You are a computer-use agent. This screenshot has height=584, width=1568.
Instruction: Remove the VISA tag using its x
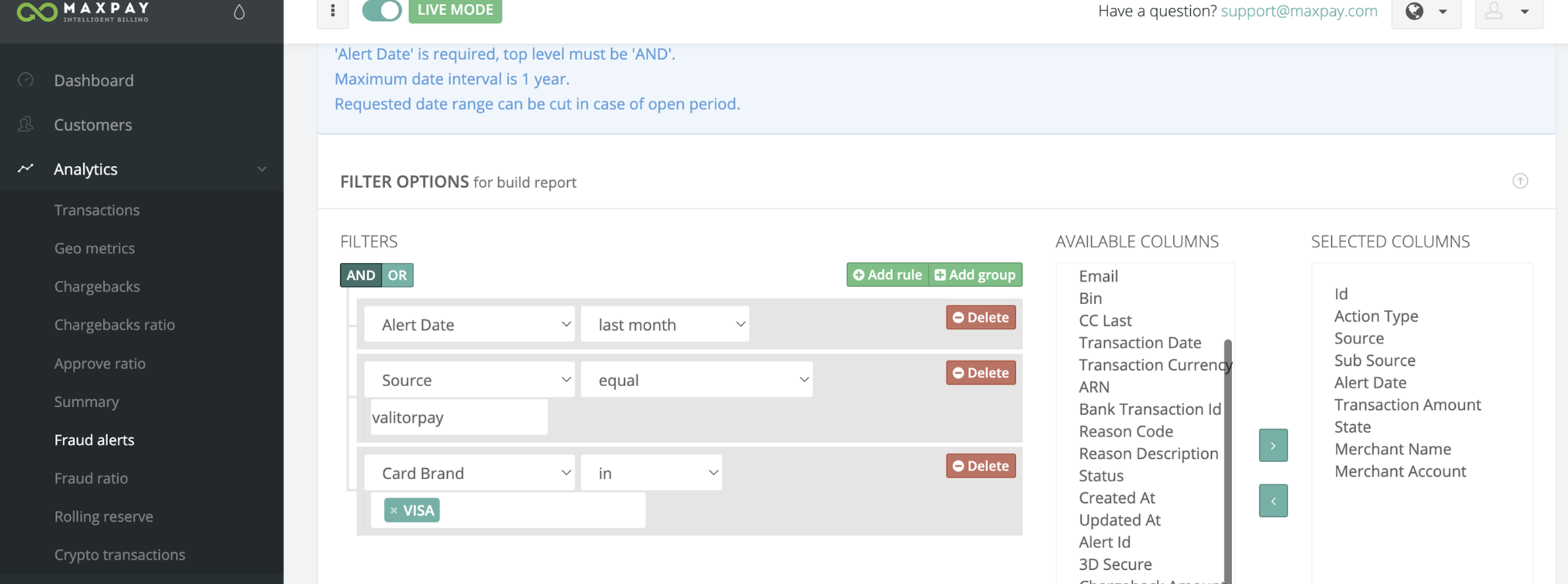(394, 510)
